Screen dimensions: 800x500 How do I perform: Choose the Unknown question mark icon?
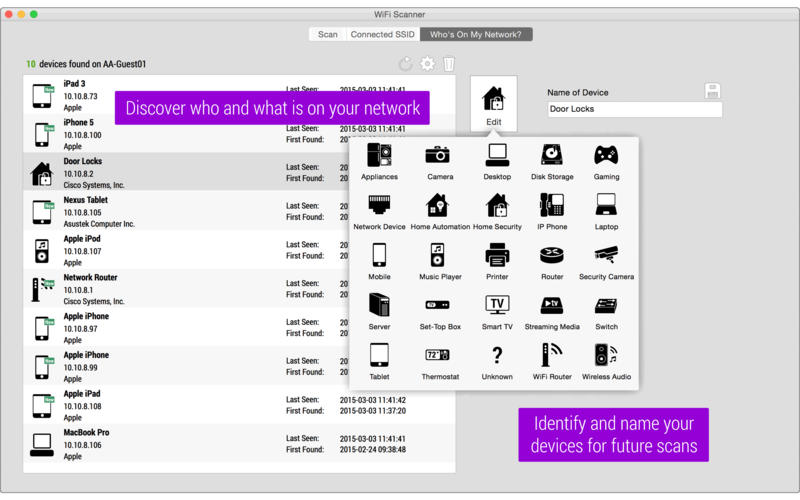tap(497, 355)
